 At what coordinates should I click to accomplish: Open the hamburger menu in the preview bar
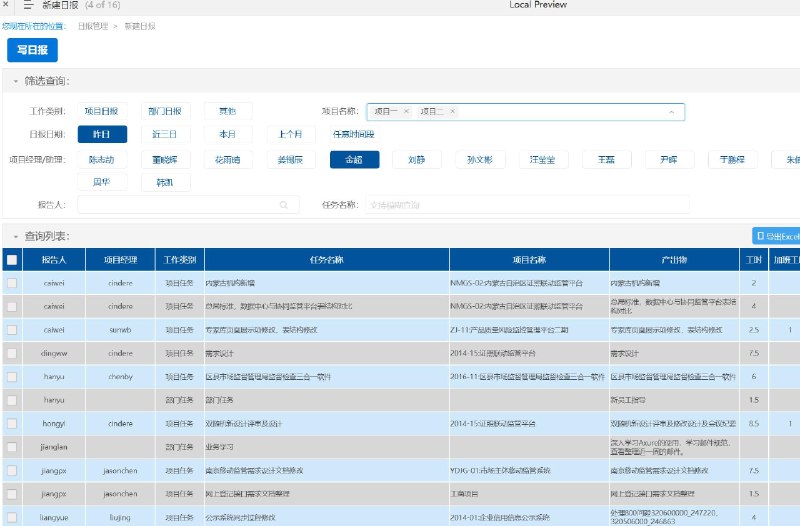point(28,5)
